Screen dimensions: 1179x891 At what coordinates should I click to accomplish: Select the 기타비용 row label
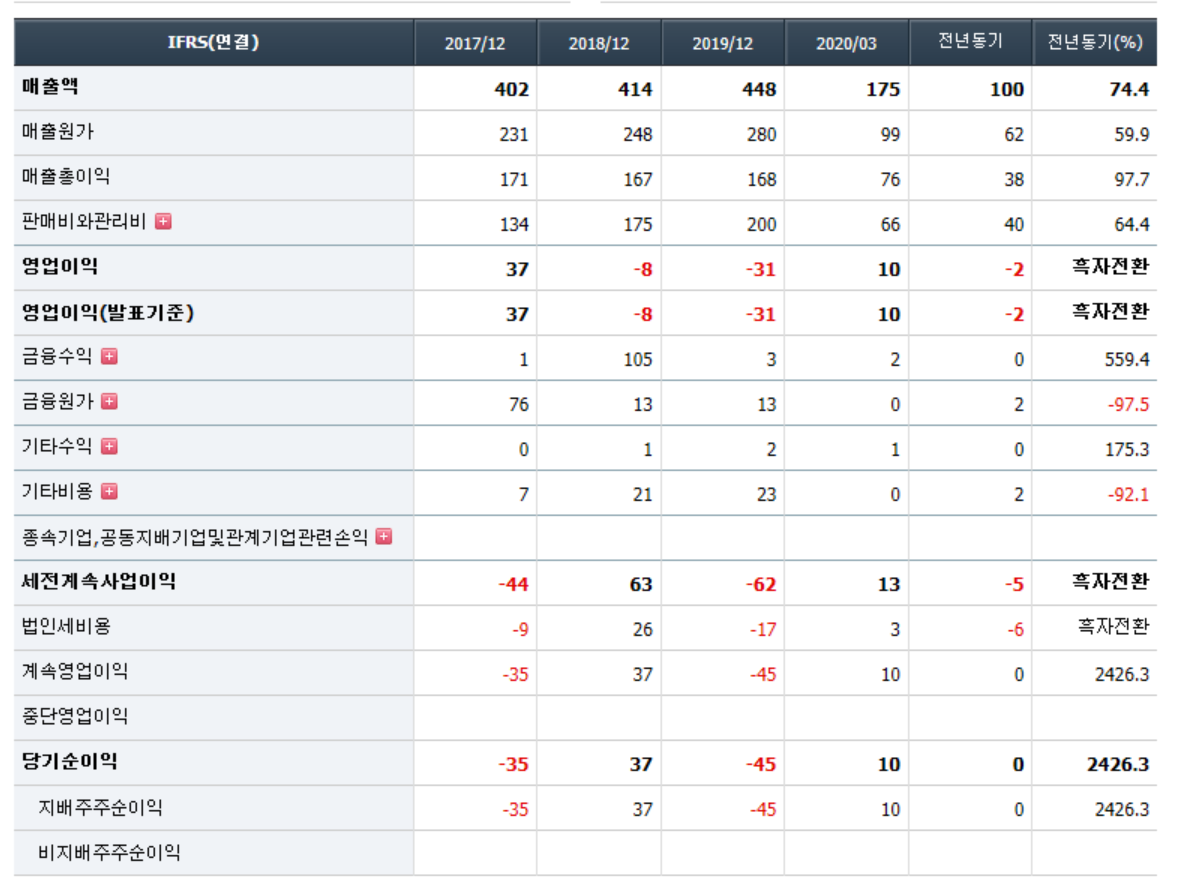pyautogui.click(x=57, y=492)
